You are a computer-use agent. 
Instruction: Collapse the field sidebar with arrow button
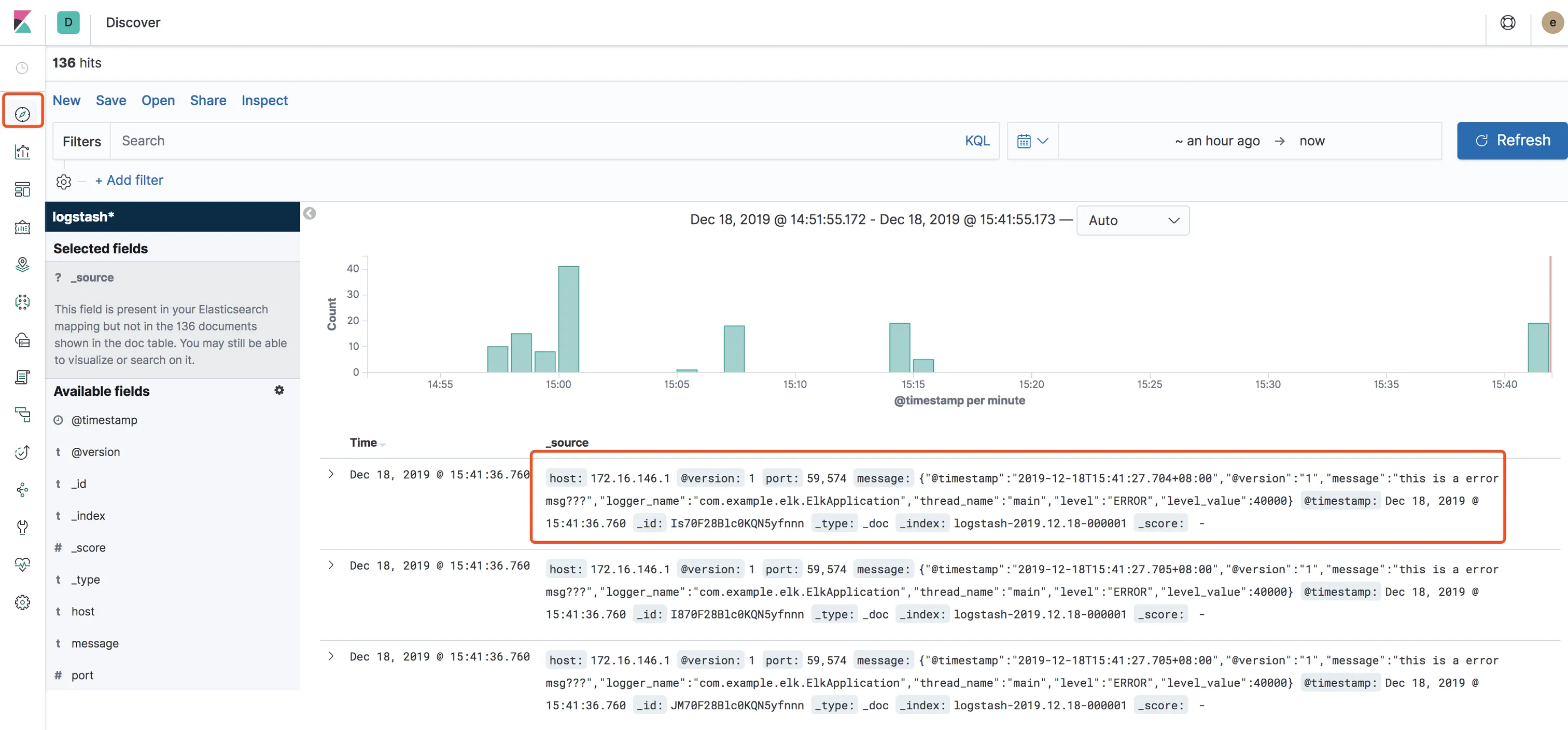point(309,214)
